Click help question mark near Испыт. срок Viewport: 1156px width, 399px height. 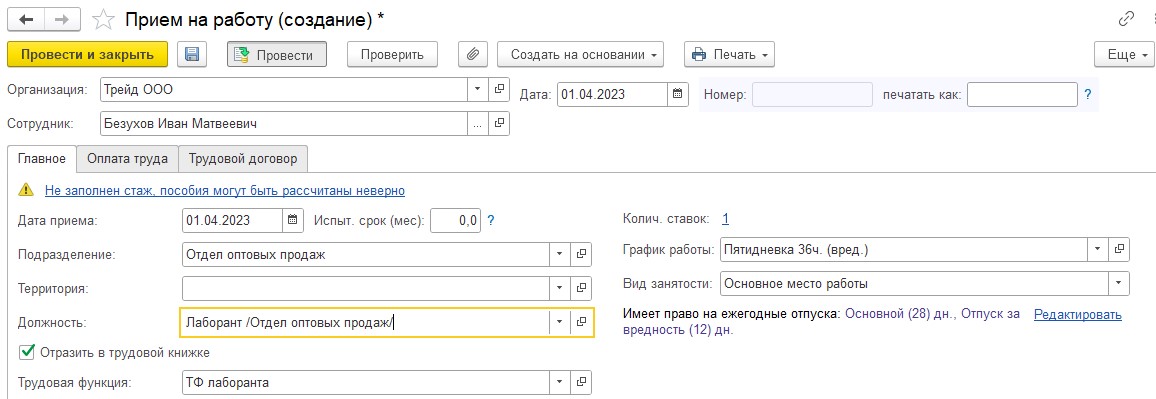coord(491,220)
